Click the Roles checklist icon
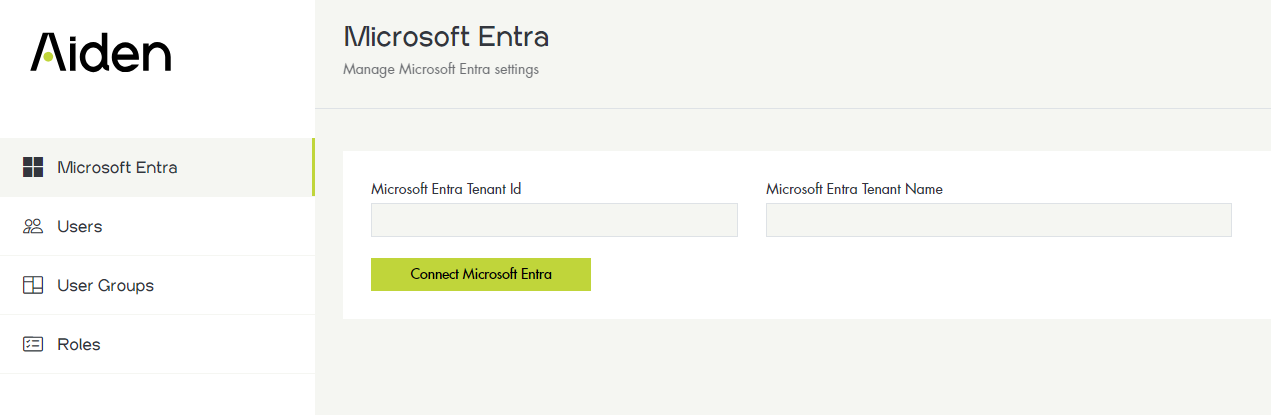Viewport: 1271px width, 415px height. (33, 344)
